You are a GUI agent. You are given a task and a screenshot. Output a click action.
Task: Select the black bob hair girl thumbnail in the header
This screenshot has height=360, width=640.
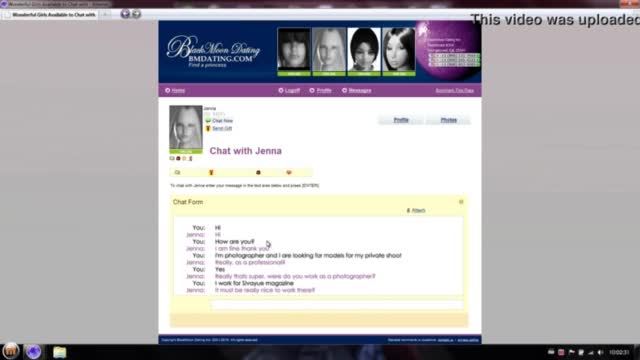click(364, 52)
